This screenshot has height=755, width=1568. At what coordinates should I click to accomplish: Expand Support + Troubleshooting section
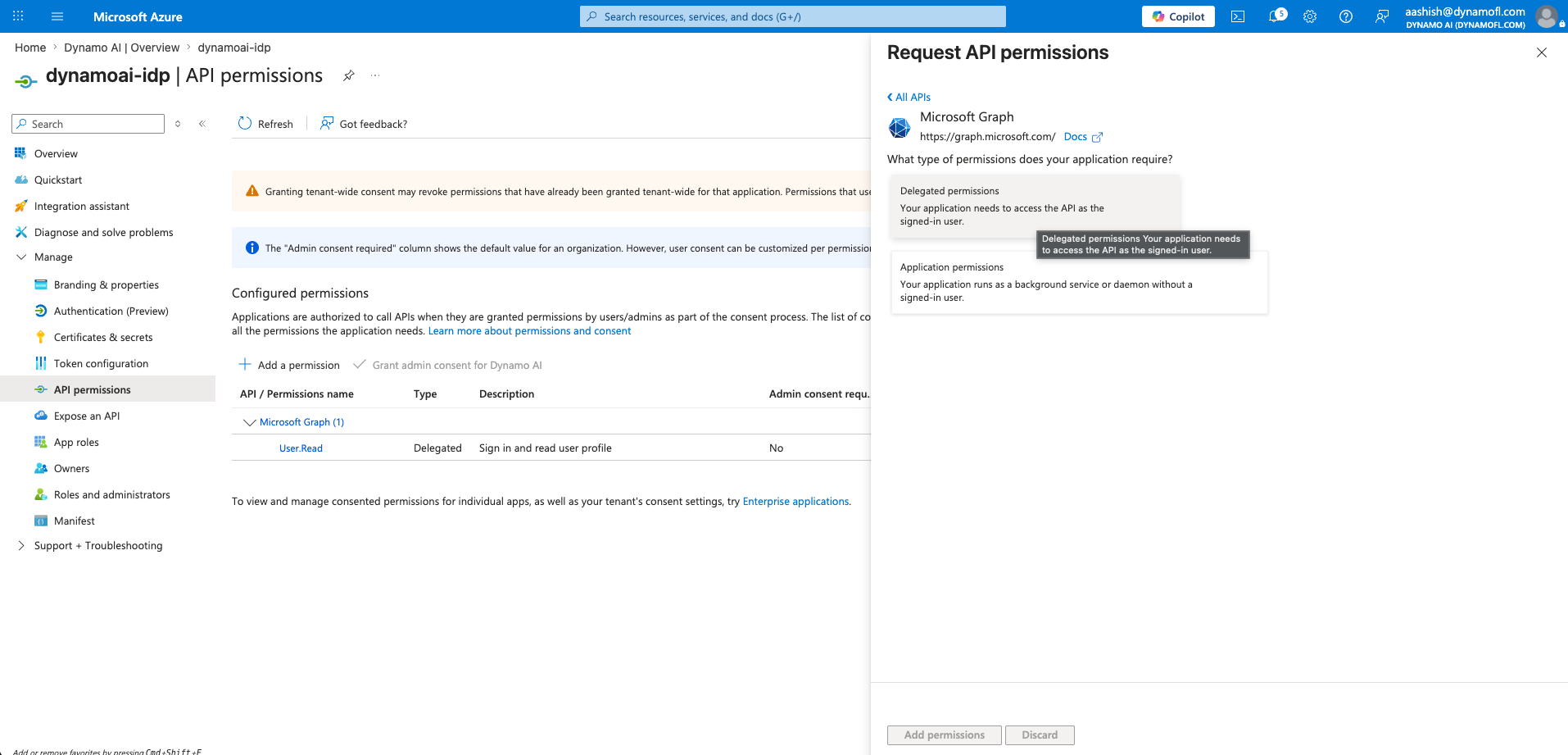(x=21, y=545)
